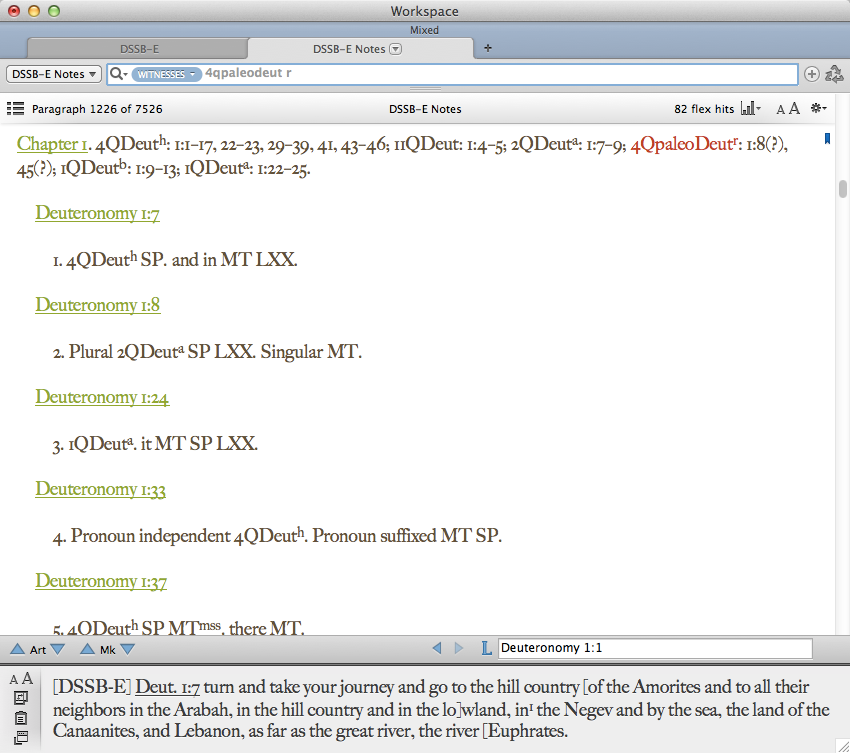The width and height of the screenshot is (850, 753).
Task: Open the search magnifier options dropdown
Action: 119,74
